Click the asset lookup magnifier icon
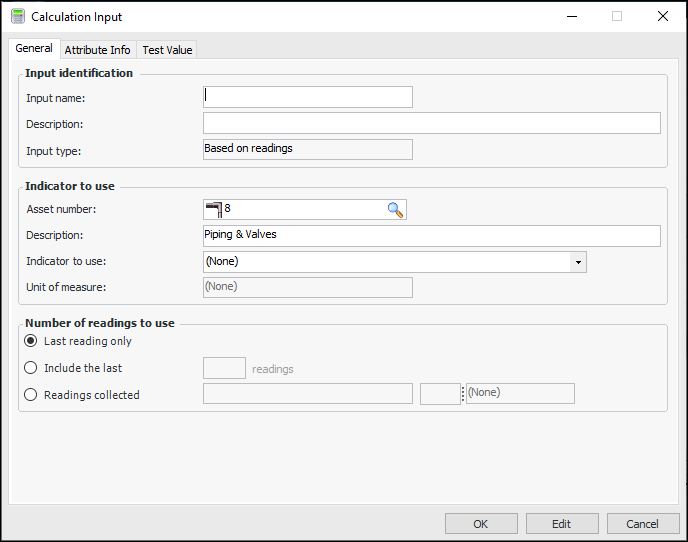Viewport: 688px width, 542px height. (x=395, y=209)
